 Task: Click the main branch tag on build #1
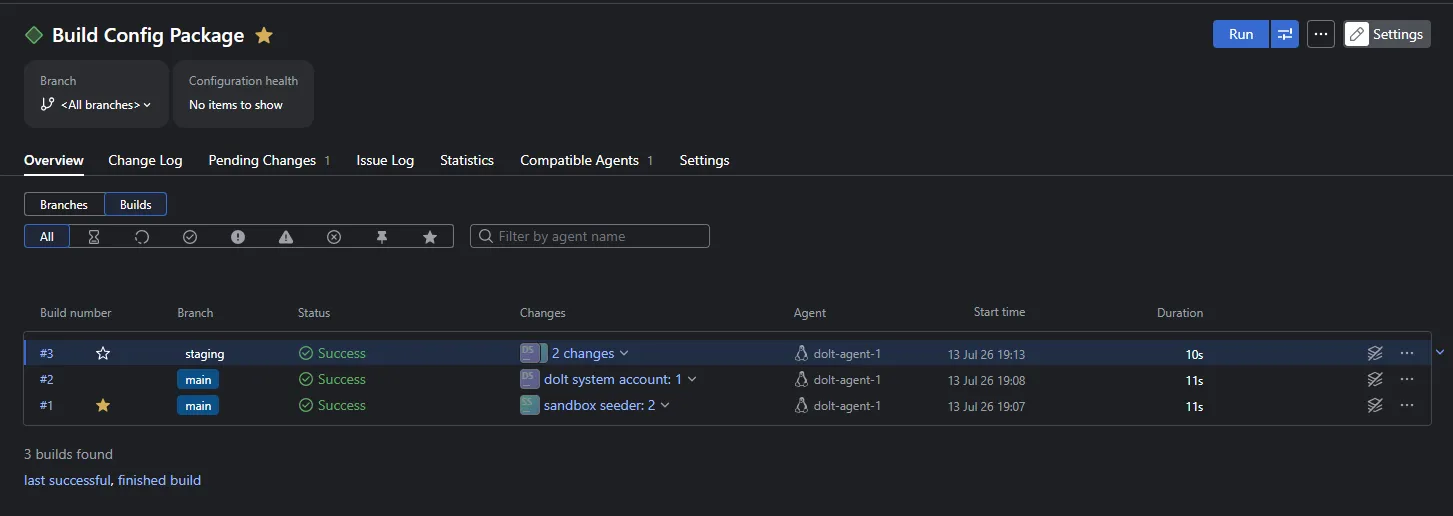(x=198, y=406)
